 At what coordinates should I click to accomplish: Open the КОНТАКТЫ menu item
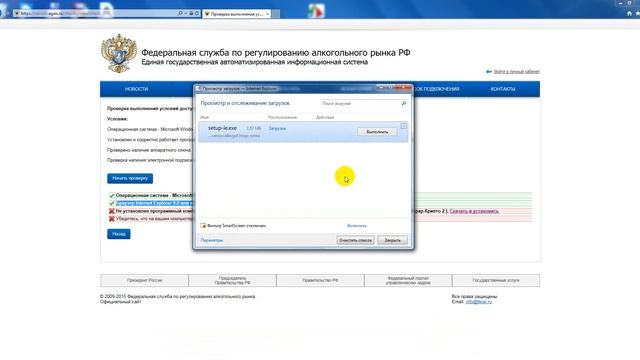[503, 89]
